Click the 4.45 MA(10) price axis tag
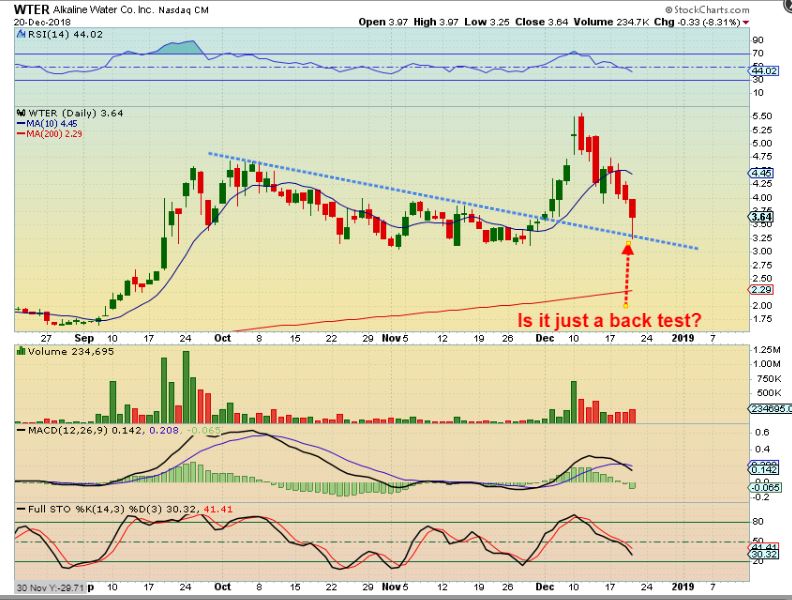The image size is (792, 600). click(762, 173)
